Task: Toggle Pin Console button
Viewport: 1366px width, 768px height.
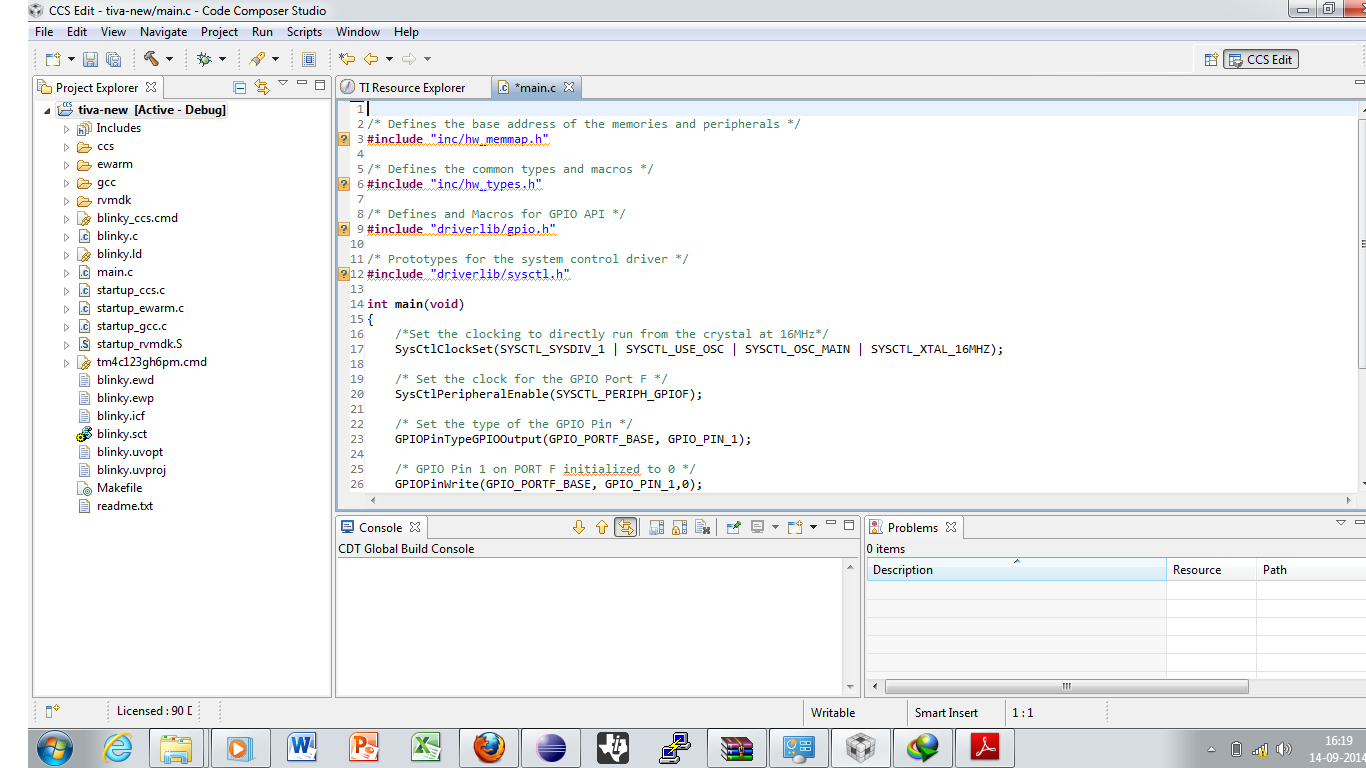Action: (733, 527)
